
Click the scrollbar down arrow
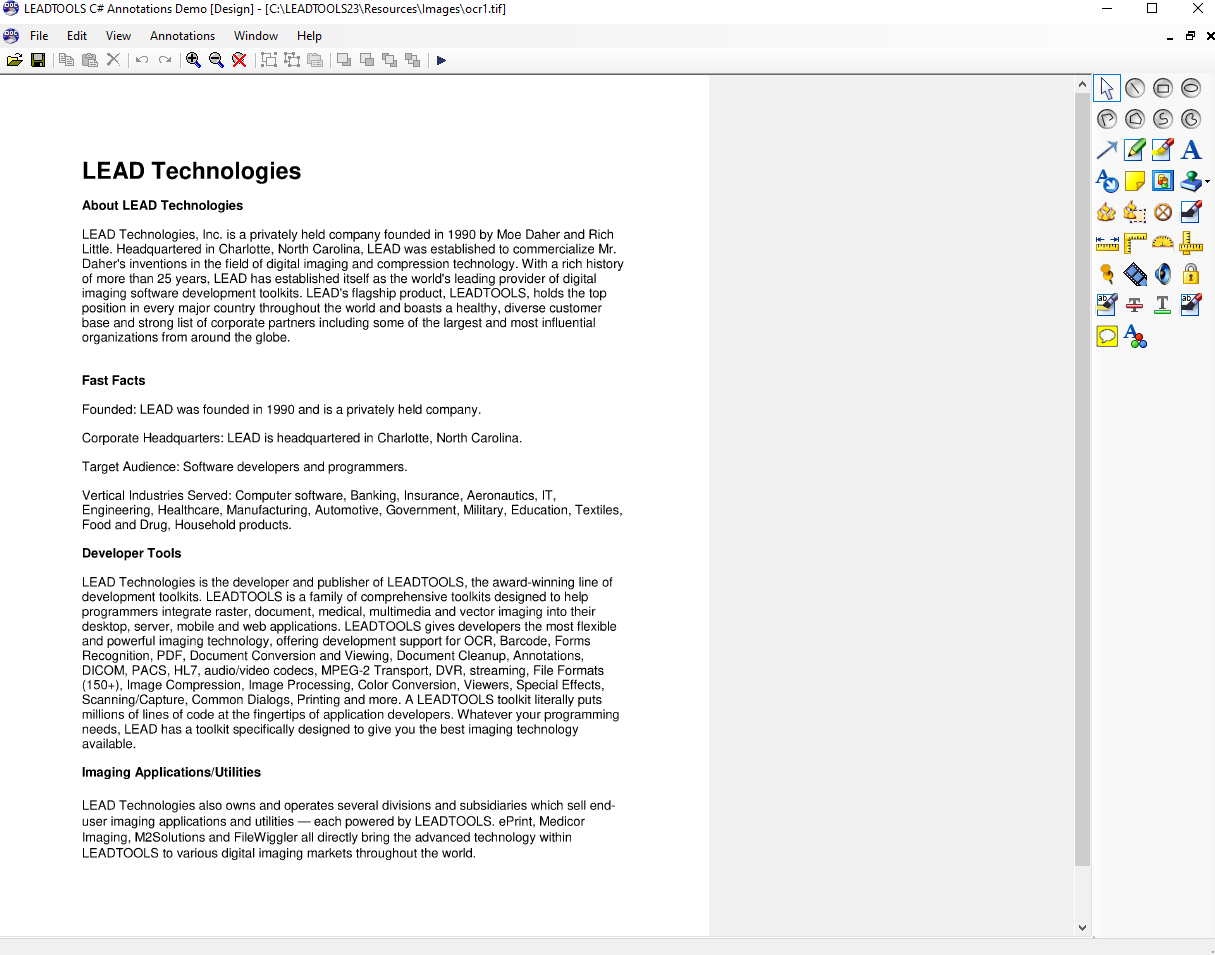point(1082,927)
